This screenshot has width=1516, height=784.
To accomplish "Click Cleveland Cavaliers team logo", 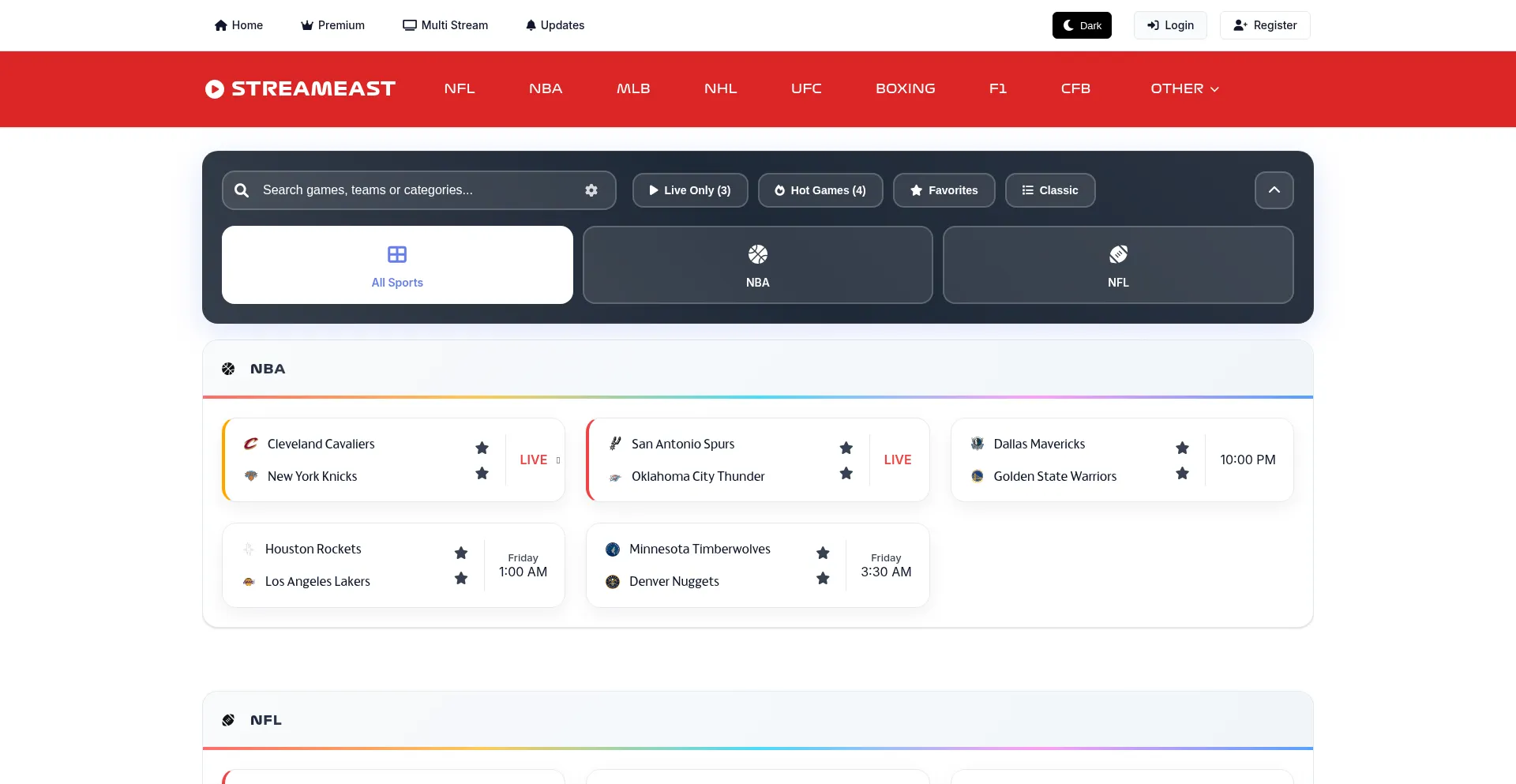I will 251,444.
